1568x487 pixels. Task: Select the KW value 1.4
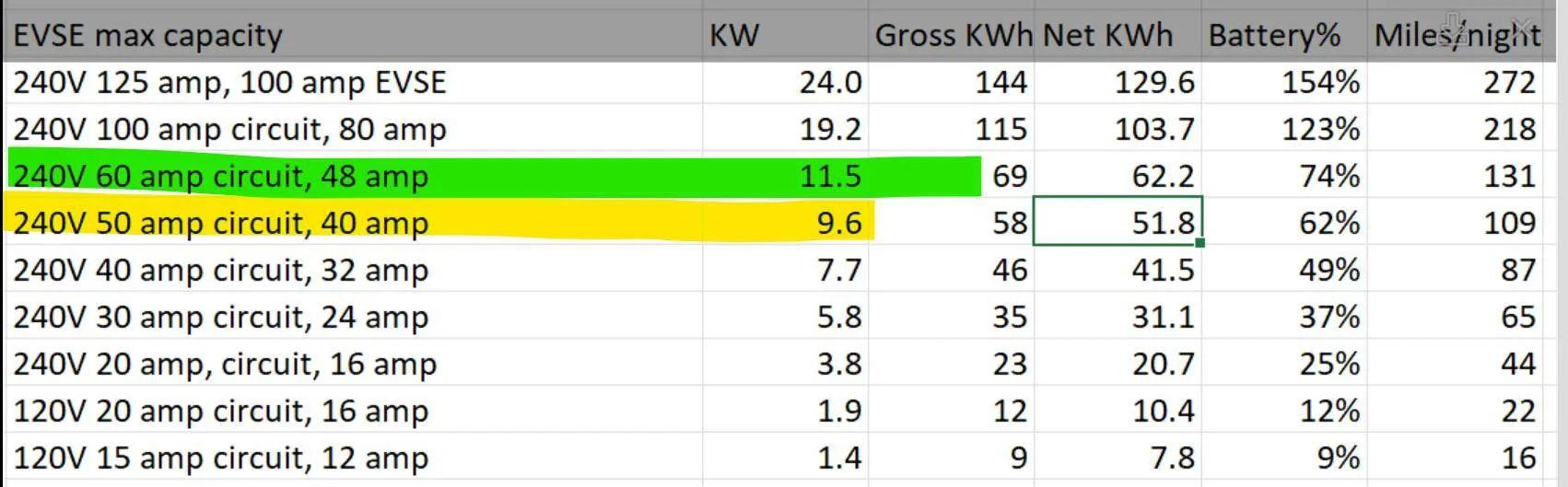(839, 458)
